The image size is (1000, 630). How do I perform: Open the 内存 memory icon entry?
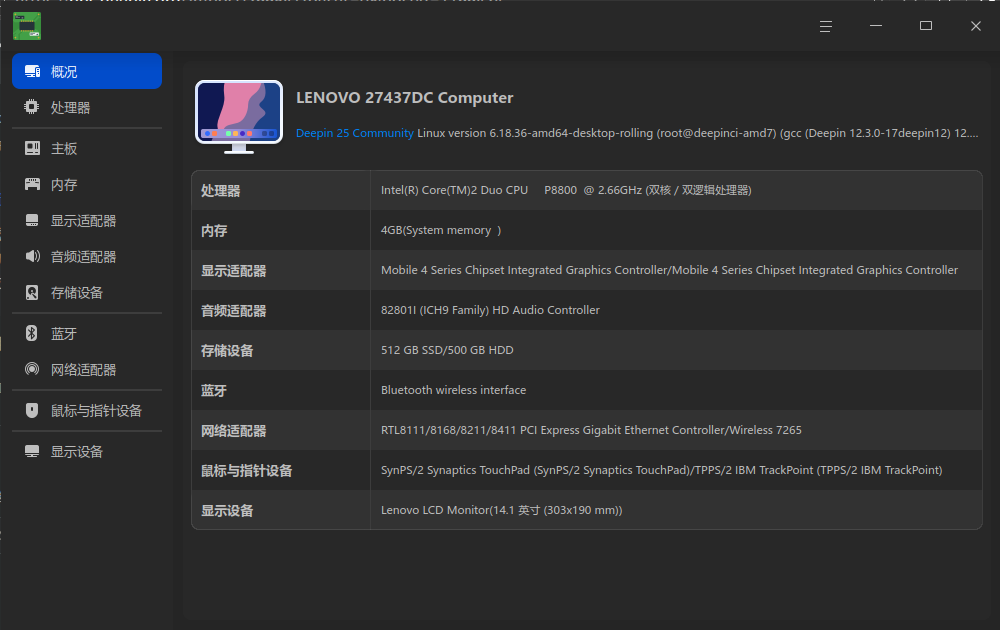[x=32, y=184]
